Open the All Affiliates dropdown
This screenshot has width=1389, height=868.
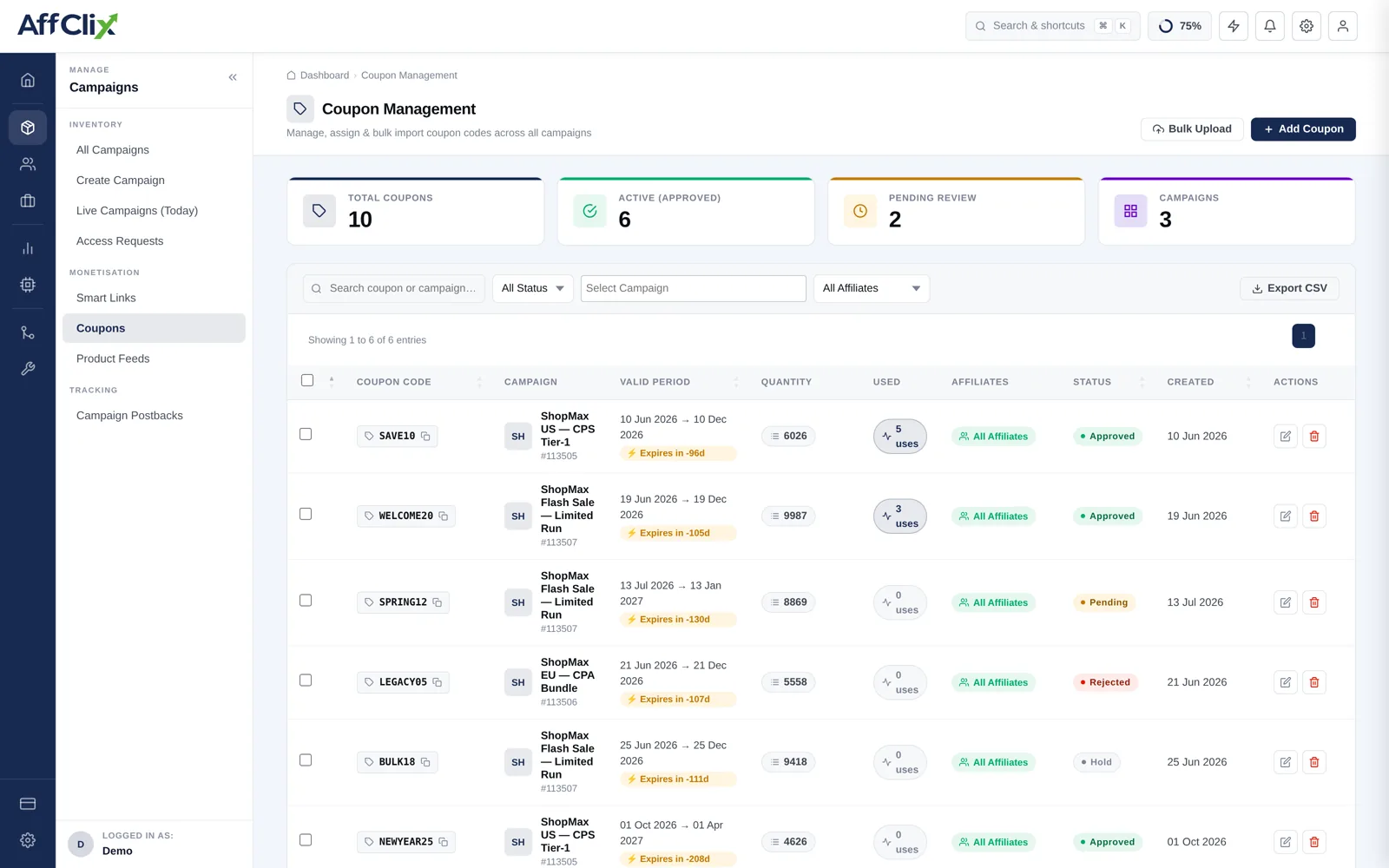[872, 288]
